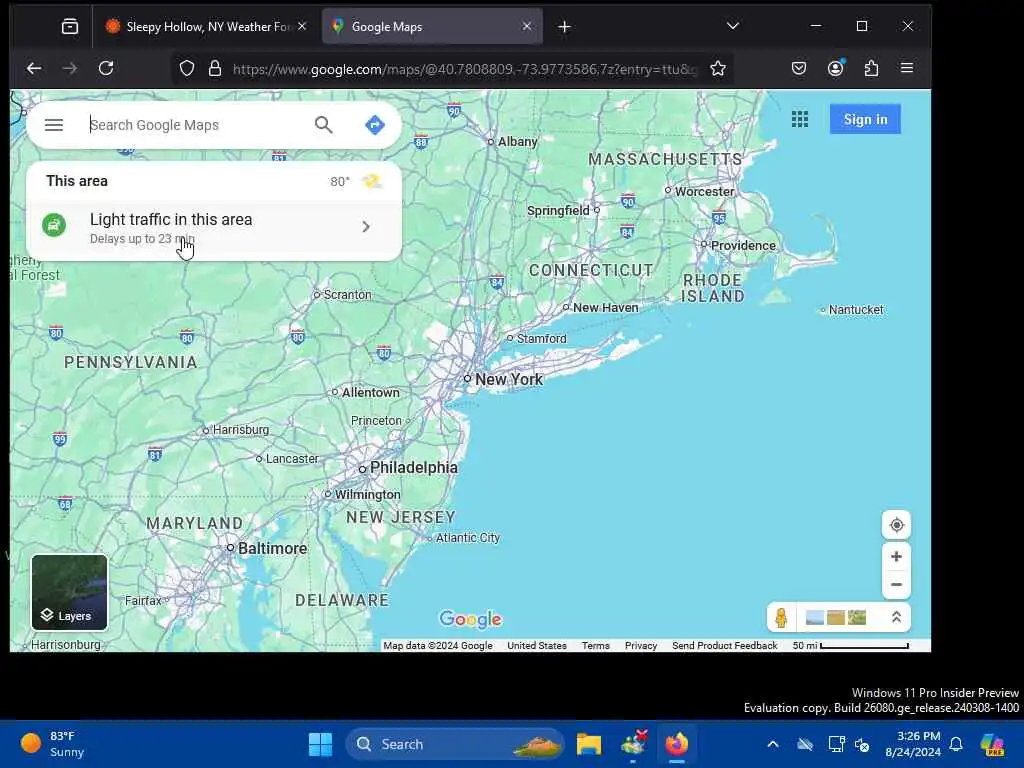The width and height of the screenshot is (1024, 768).
Task: Click the taskbar Search box
Action: point(455,744)
